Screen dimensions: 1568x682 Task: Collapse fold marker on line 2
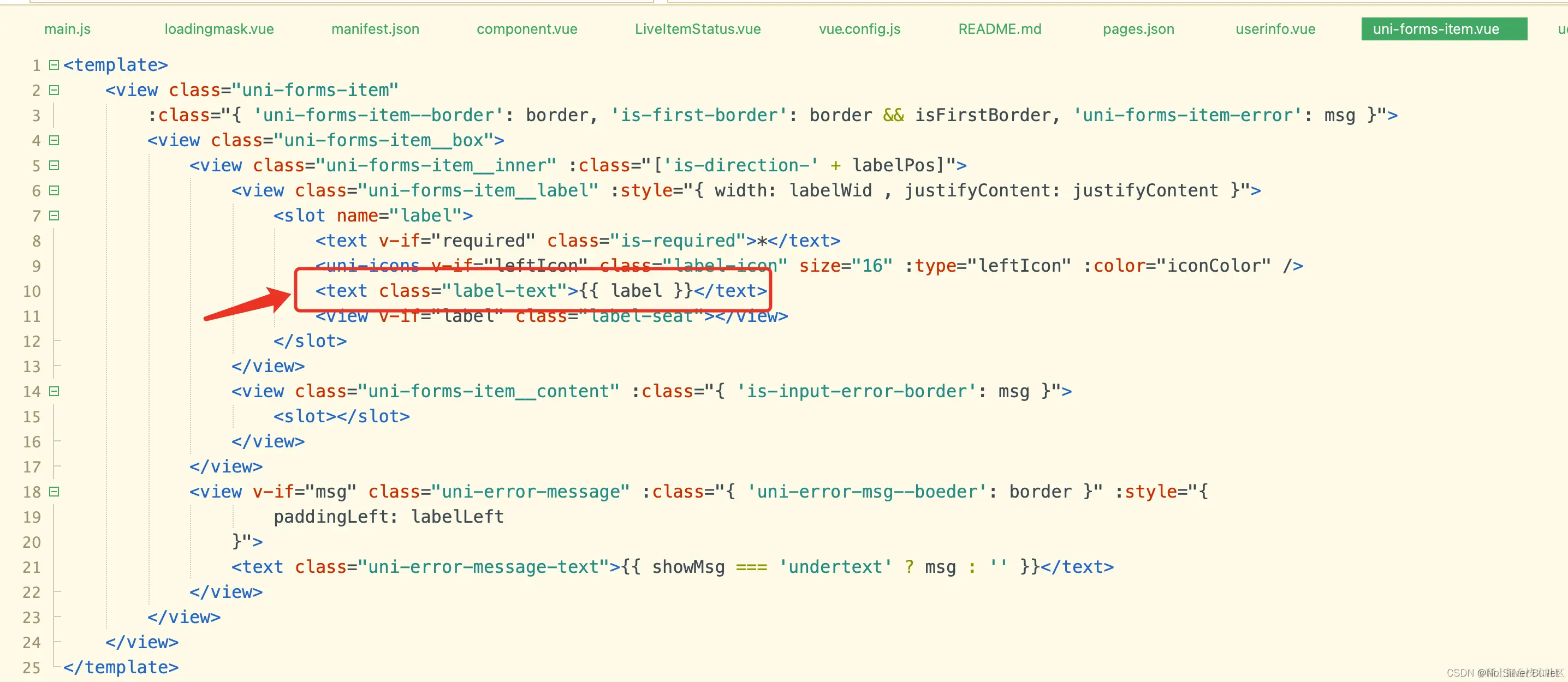[54, 90]
